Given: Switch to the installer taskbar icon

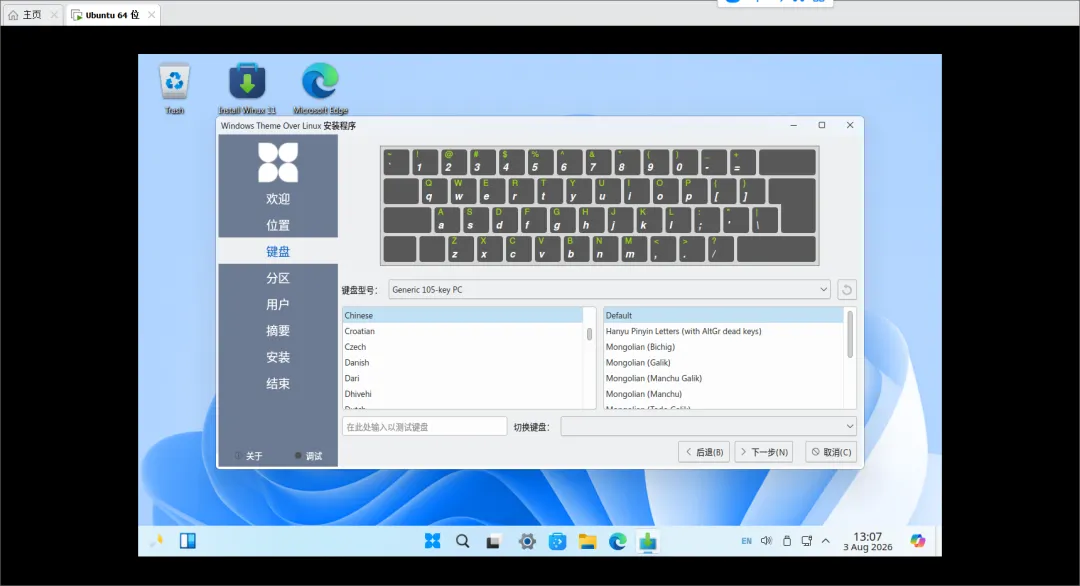Looking at the screenshot, I should [x=647, y=541].
